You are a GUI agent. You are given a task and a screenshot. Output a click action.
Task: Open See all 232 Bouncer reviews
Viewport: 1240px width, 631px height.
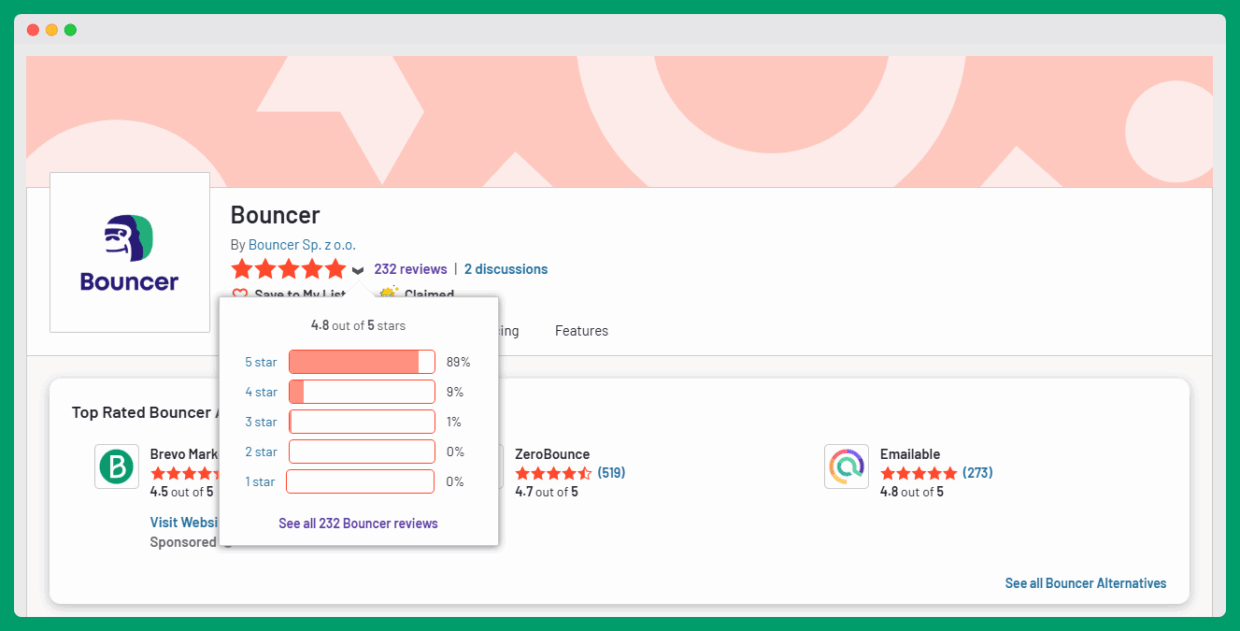pos(358,523)
